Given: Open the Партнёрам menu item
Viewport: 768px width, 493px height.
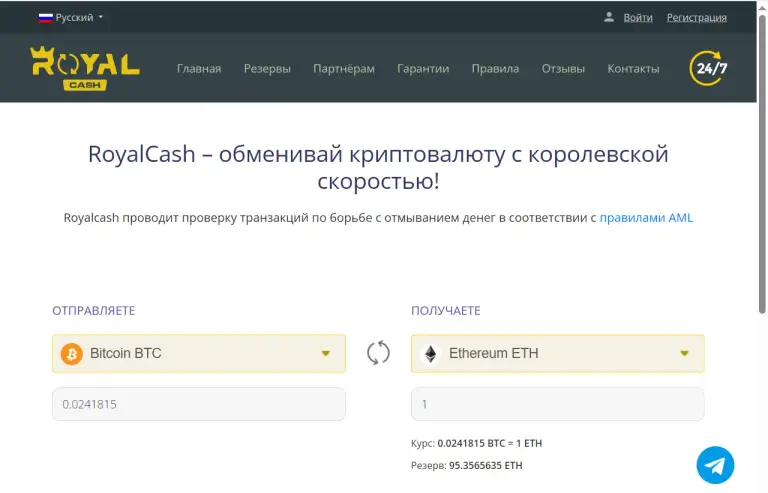Looking at the screenshot, I should click(344, 69).
